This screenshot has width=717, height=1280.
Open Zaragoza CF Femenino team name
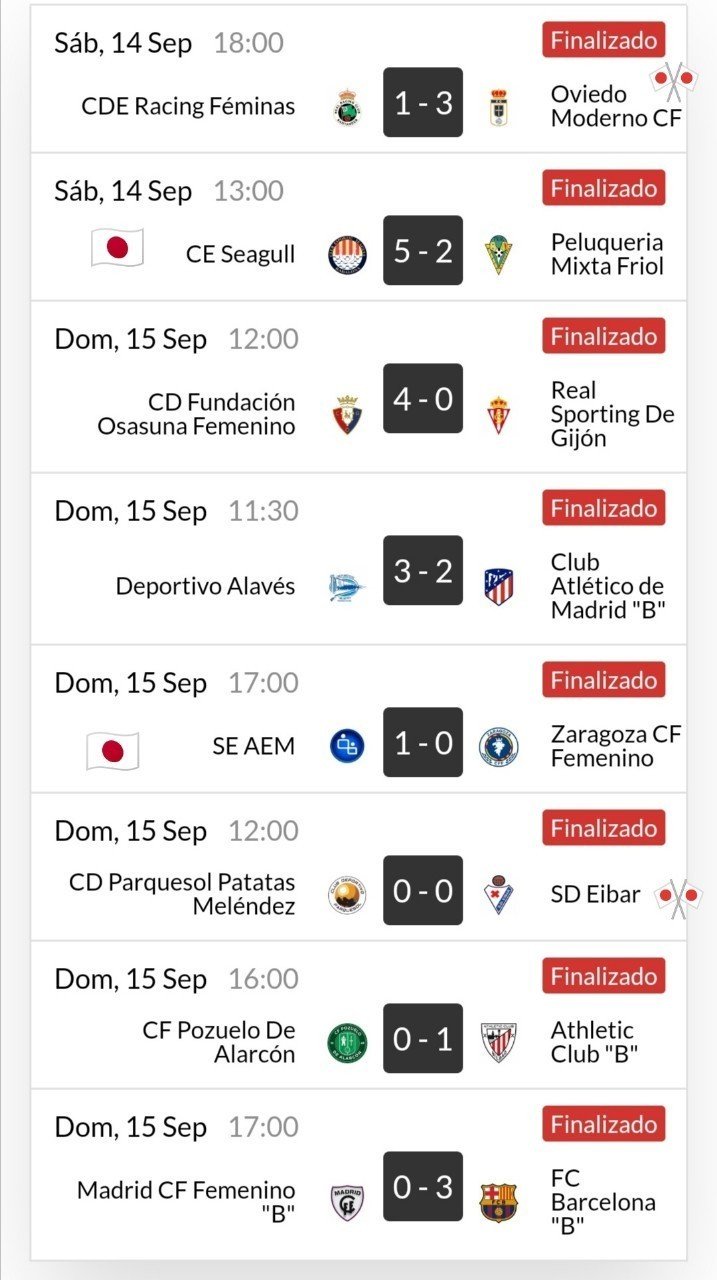coord(616,746)
